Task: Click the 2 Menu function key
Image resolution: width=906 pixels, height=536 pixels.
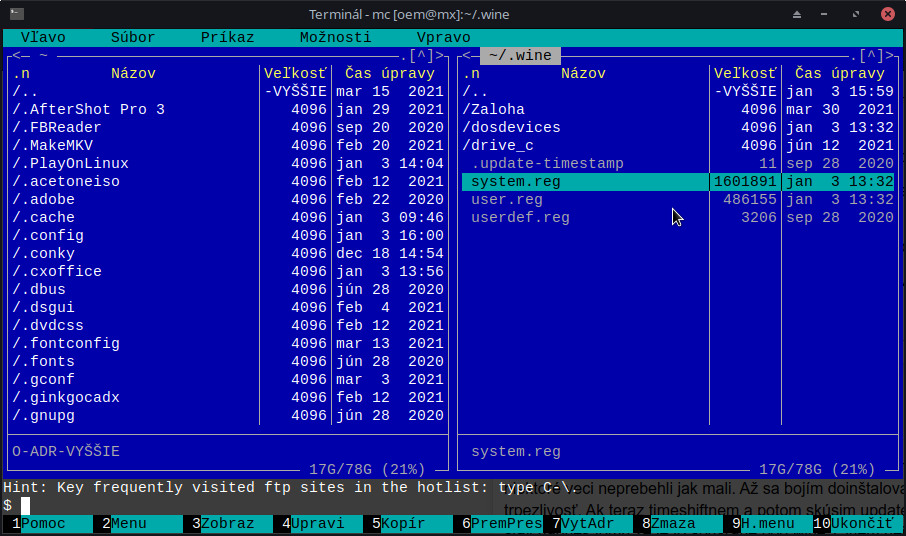Action: 138,524
